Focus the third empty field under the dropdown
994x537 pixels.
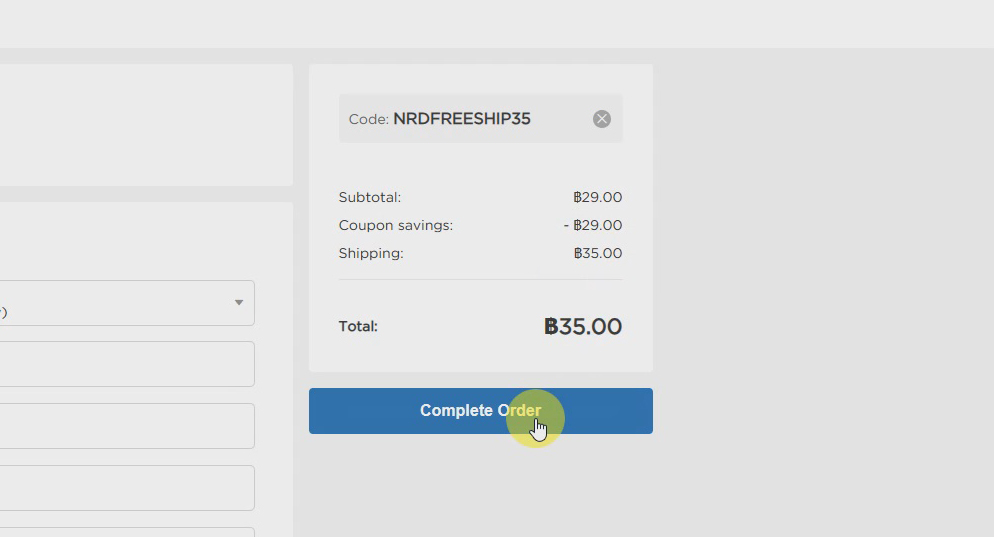tap(127, 488)
